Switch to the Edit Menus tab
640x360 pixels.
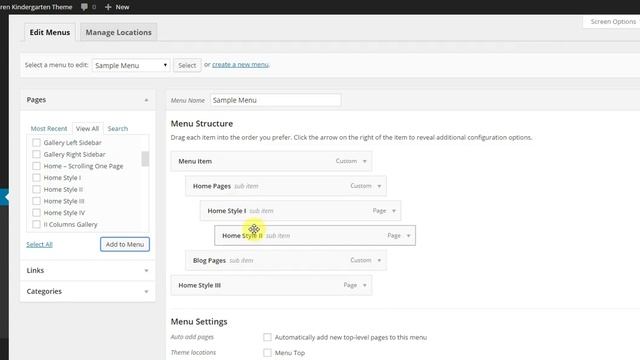[x=49, y=32]
